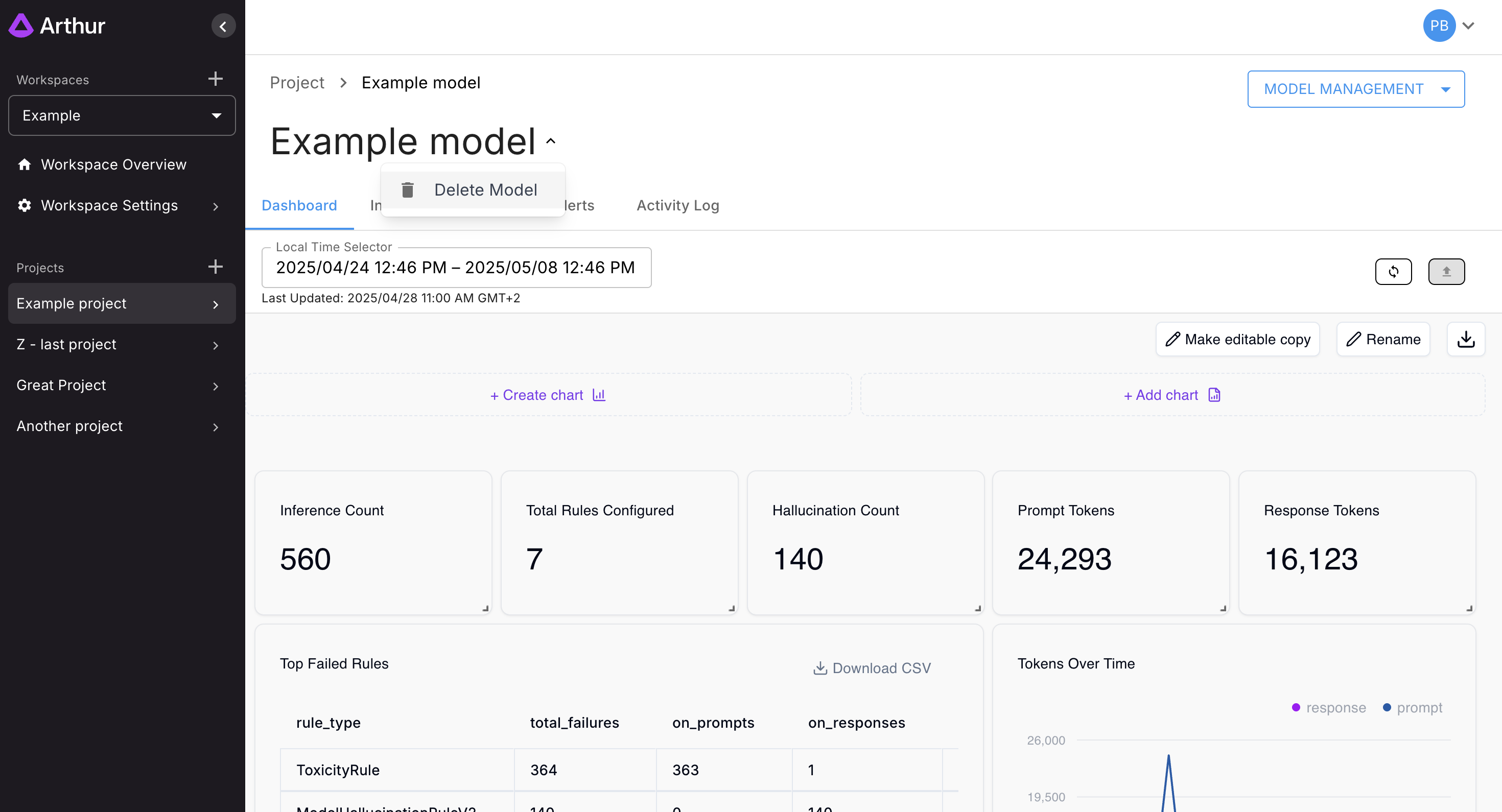
Task: Collapse the sidebar with the arrow button
Action: pos(223,26)
